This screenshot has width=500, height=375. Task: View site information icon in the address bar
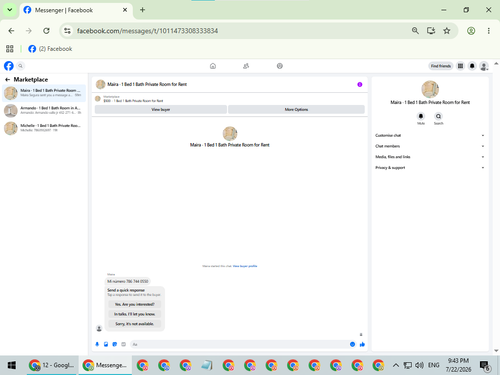pos(67,31)
